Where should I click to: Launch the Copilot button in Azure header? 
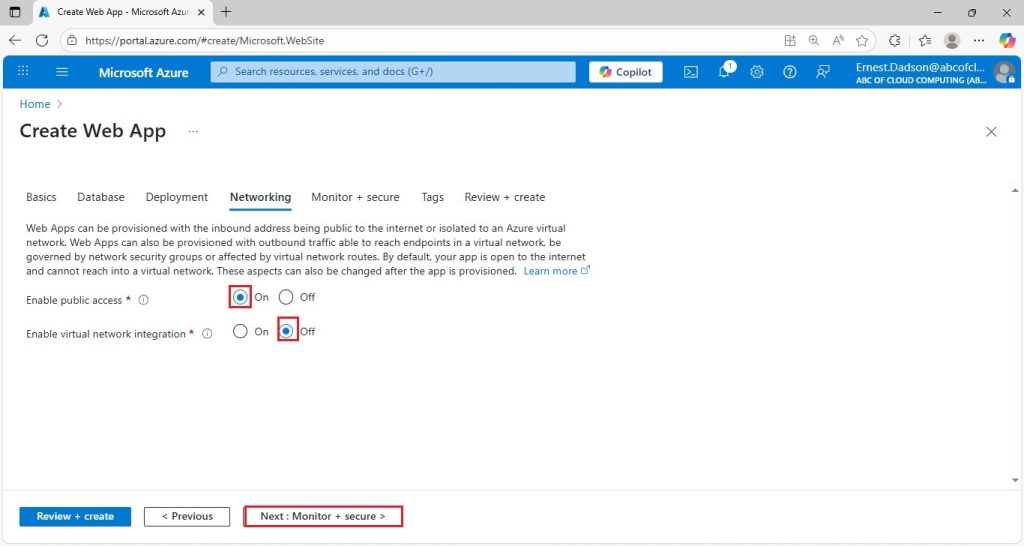[x=626, y=72]
